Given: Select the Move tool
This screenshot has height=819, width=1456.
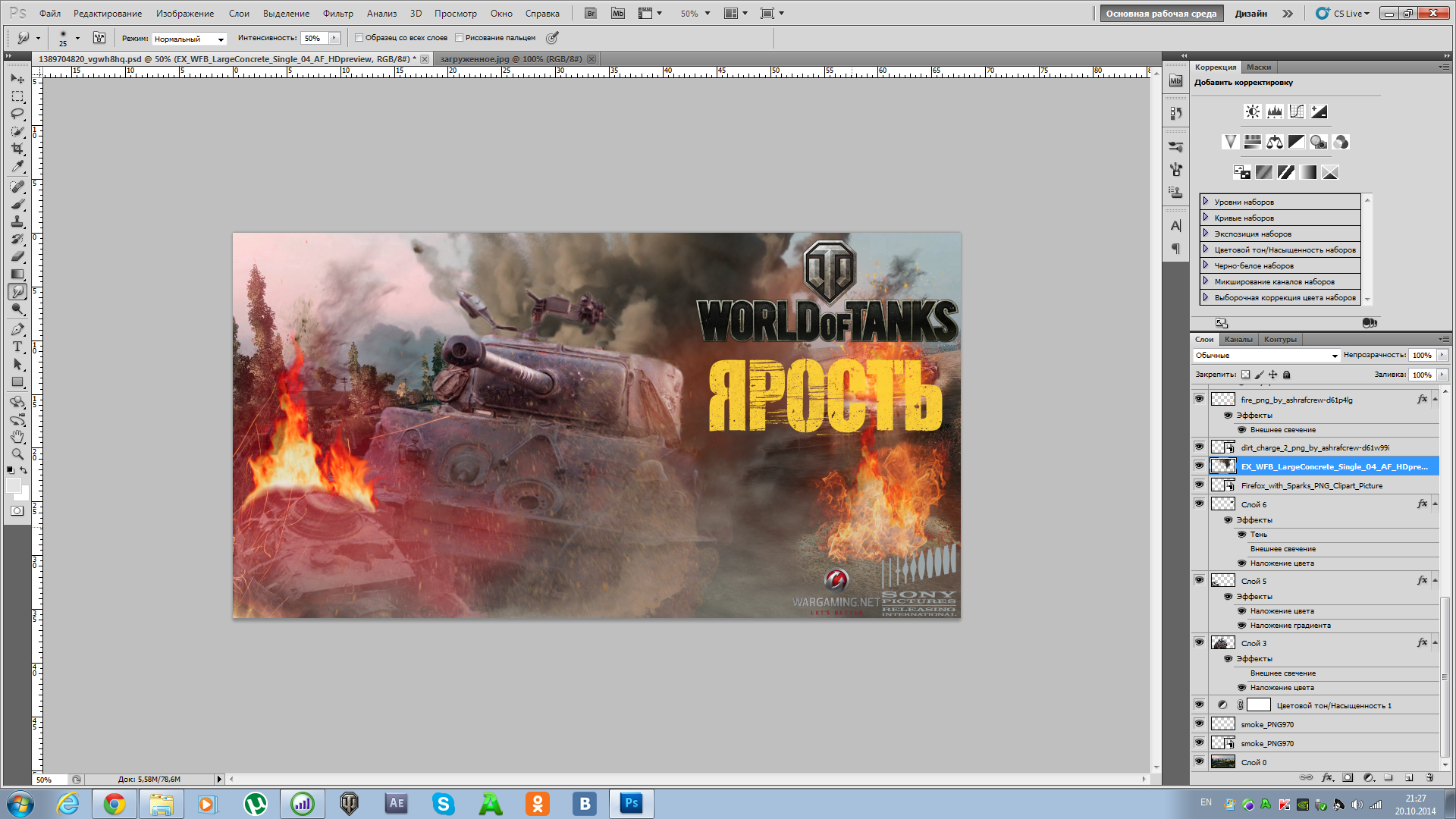Looking at the screenshot, I should pos(17,79).
